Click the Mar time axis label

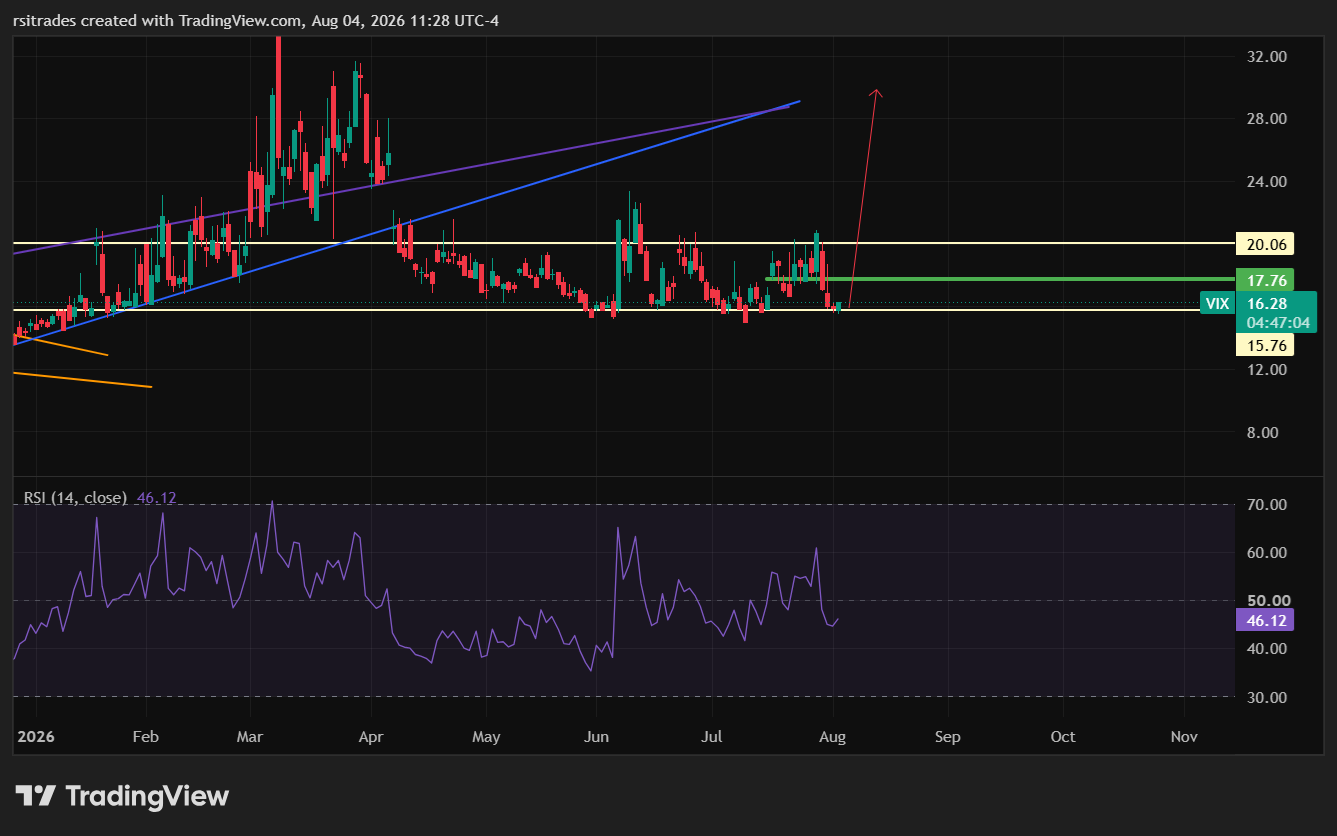pos(250,737)
